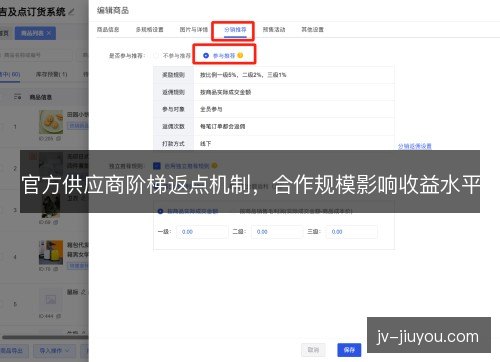This screenshot has height=362, width=500.
Task: Click the 商品名称或编号 search box
Action: coord(36,55)
